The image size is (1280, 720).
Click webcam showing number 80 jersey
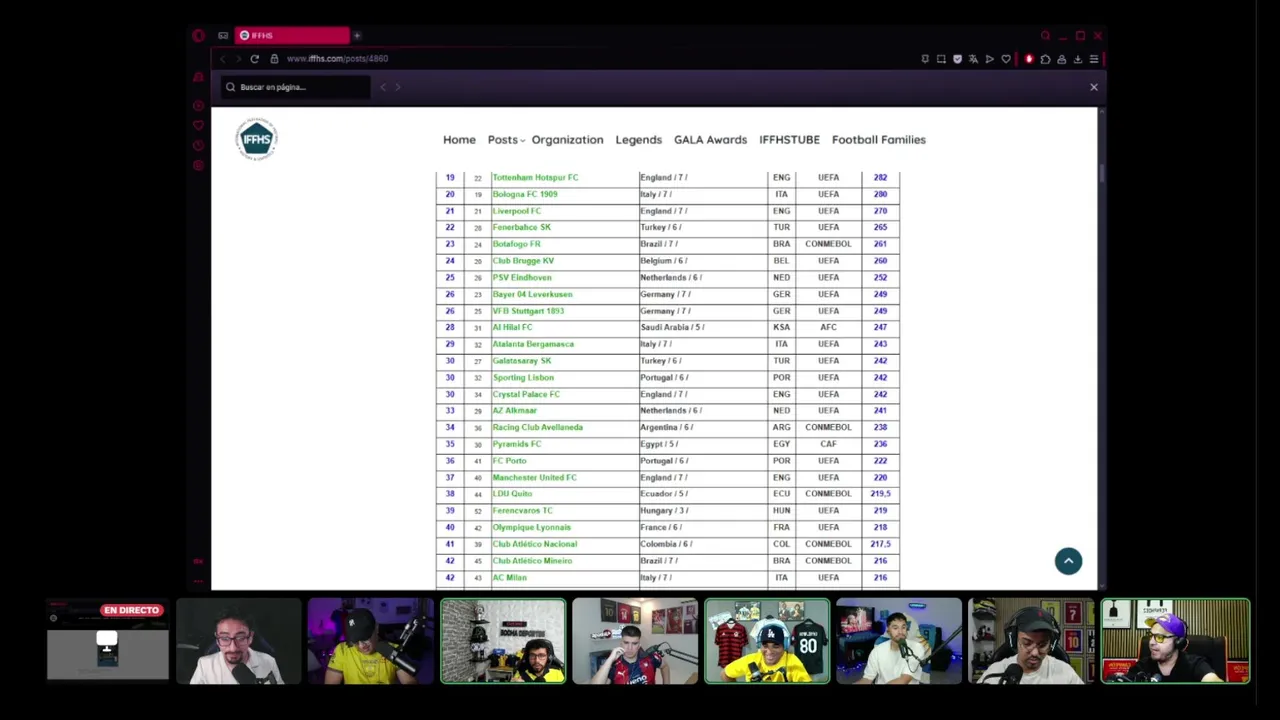[x=767, y=641]
